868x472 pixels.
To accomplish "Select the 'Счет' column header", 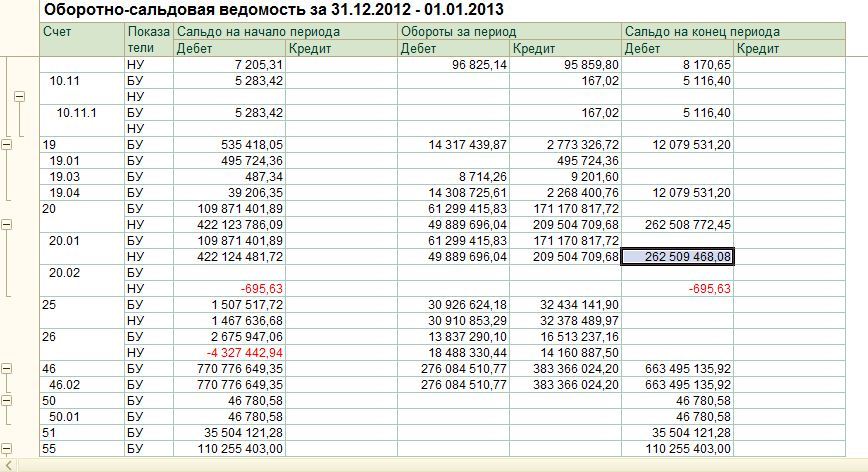I will pyautogui.click(x=83, y=39).
